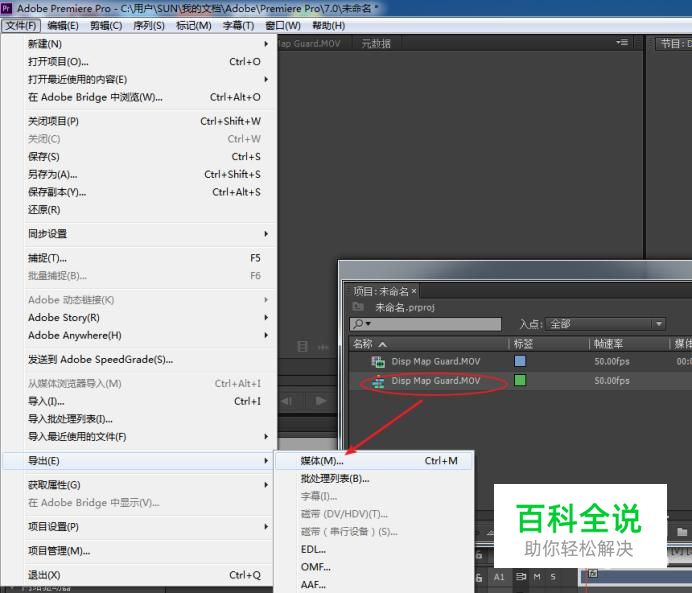The image size is (692, 593).
Task: Select 批处理列表(B)... in export submenu
Action: point(374,478)
